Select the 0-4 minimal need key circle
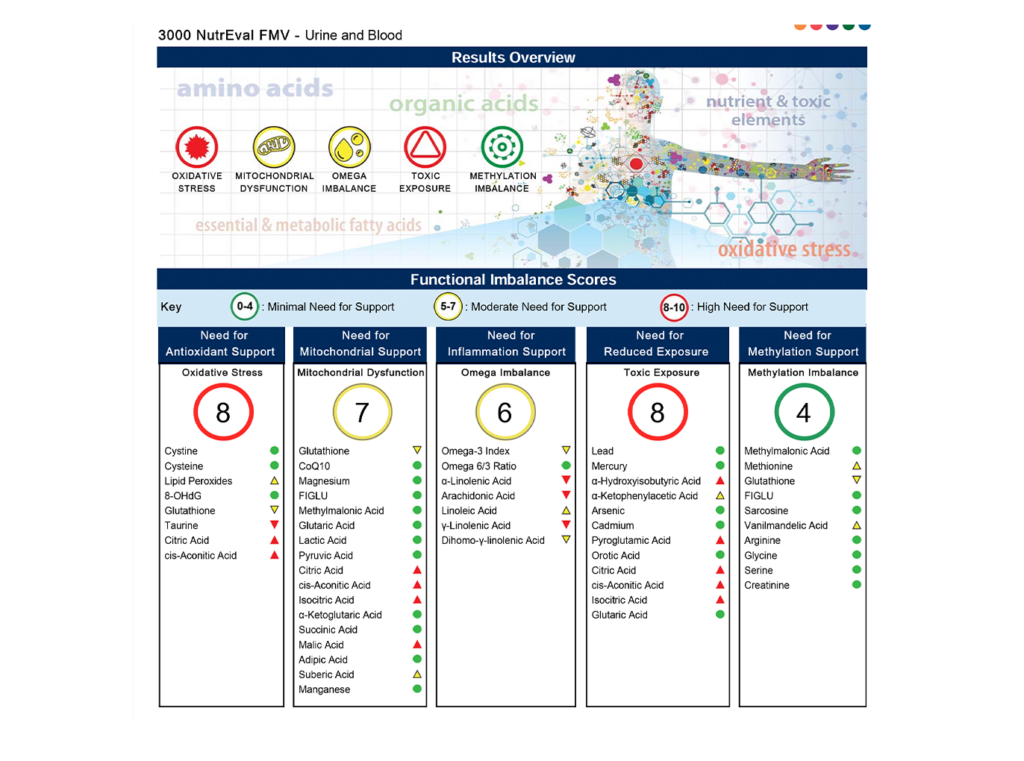1024x761 pixels. [x=245, y=306]
